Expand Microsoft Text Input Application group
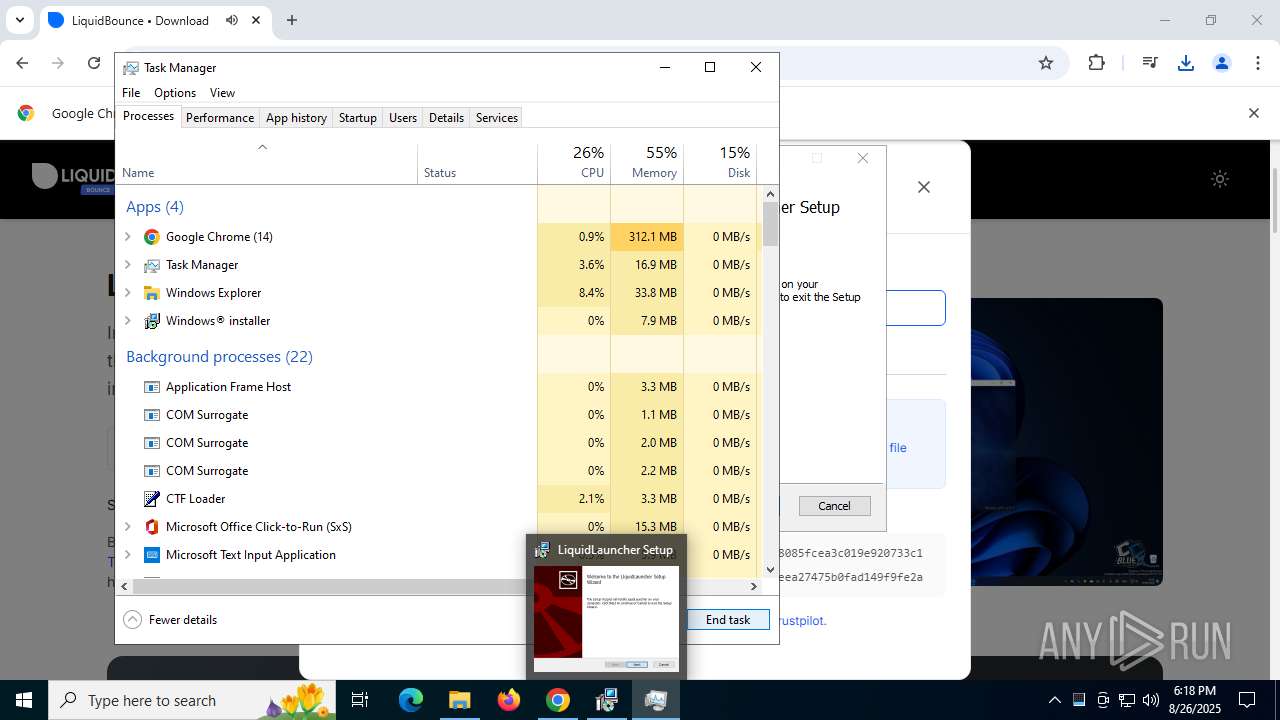Viewport: 1280px width, 720px height. tap(128, 555)
